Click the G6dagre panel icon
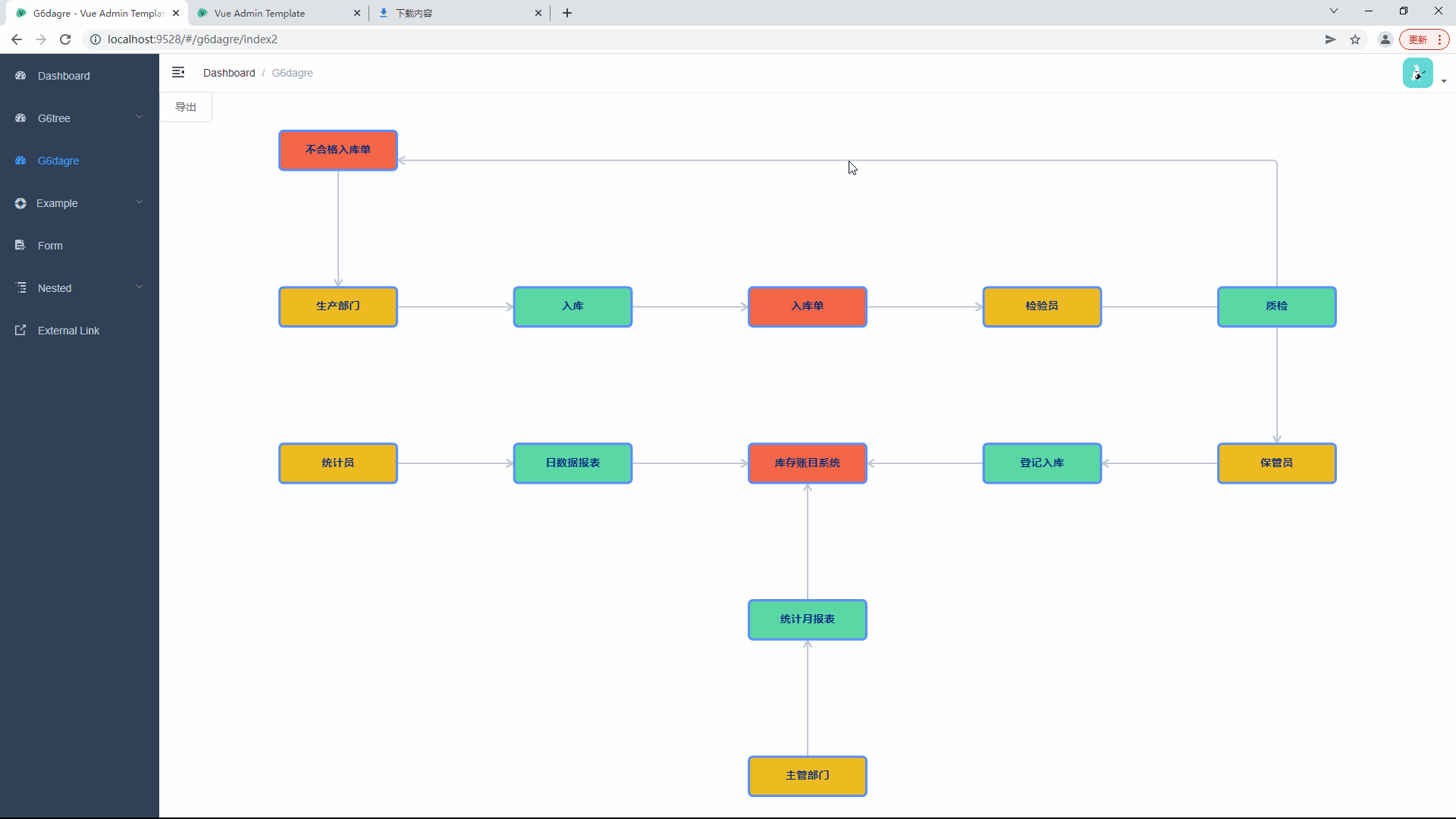This screenshot has width=1456, height=819. coord(22,160)
